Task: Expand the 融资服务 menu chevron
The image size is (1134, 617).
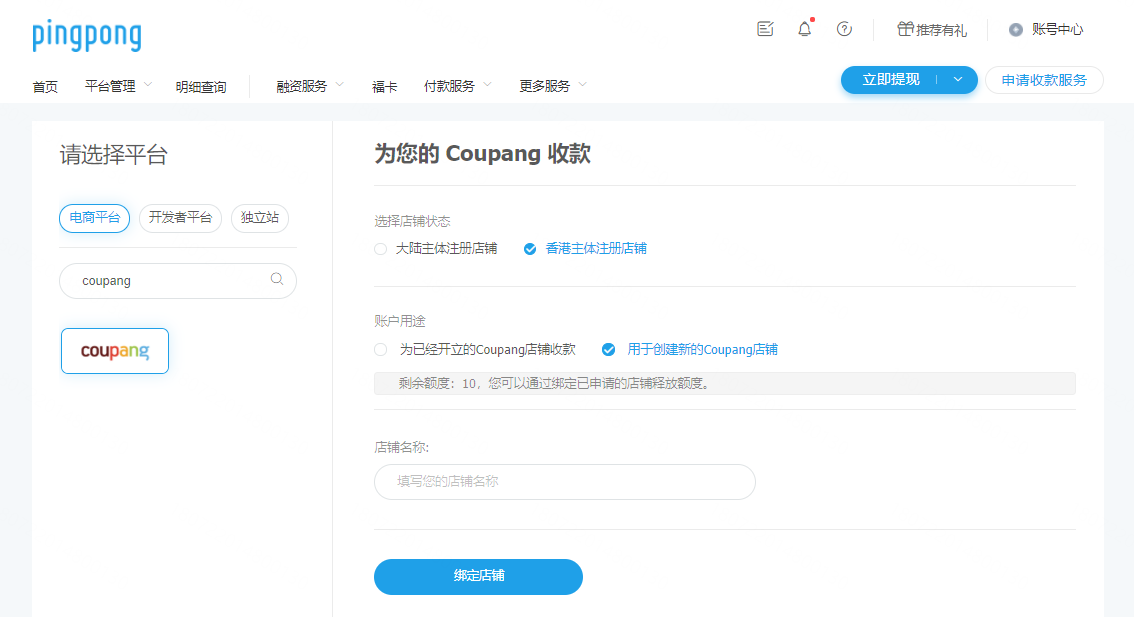Action: (x=340, y=85)
